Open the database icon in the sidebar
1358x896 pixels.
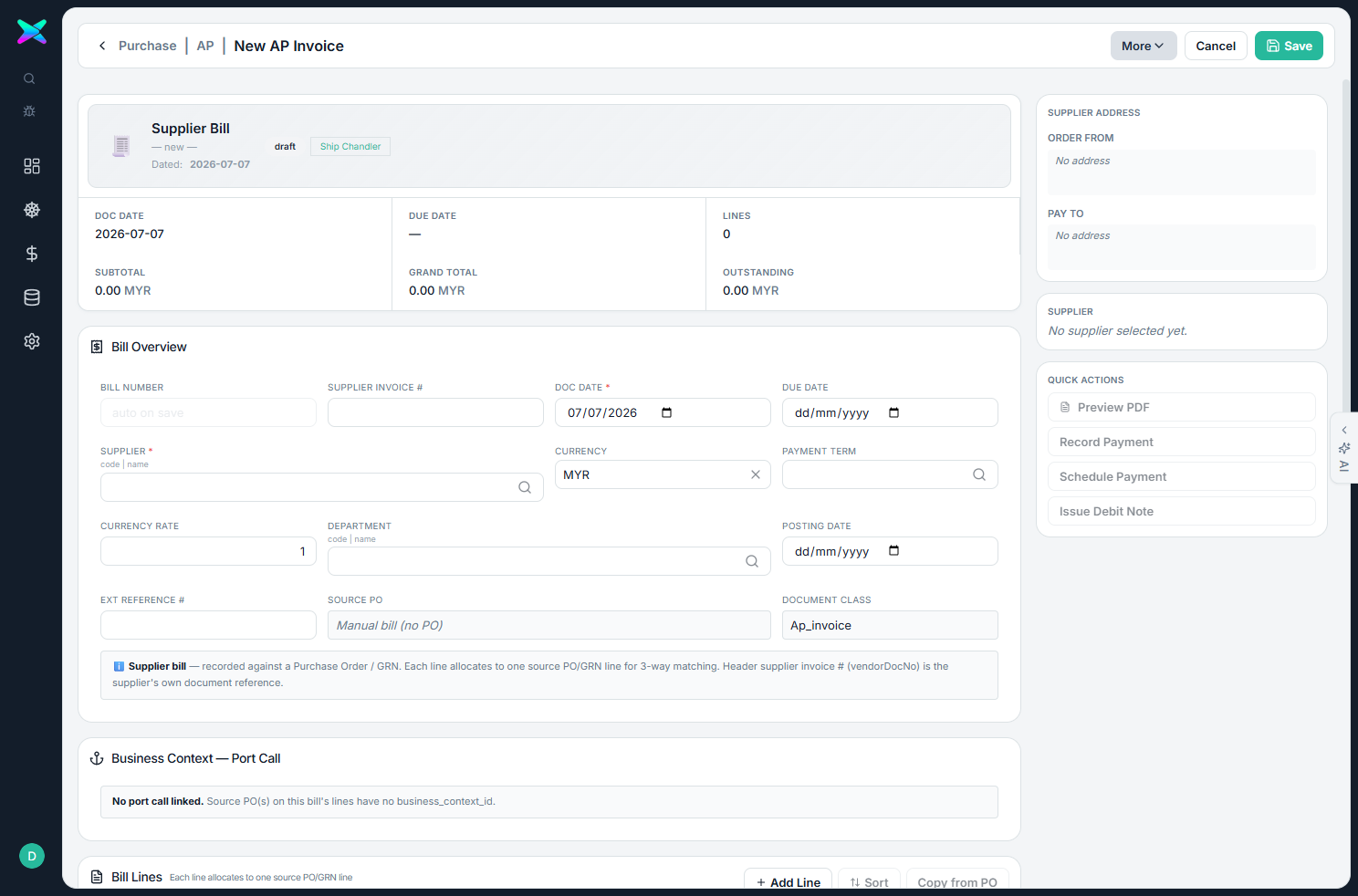[32, 297]
